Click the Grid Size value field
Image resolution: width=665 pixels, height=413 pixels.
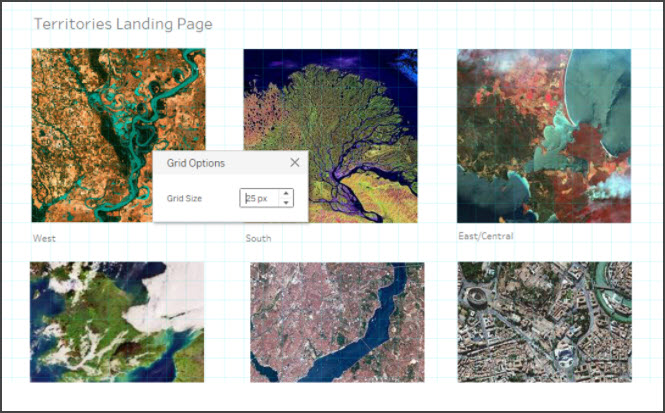click(x=259, y=198)
